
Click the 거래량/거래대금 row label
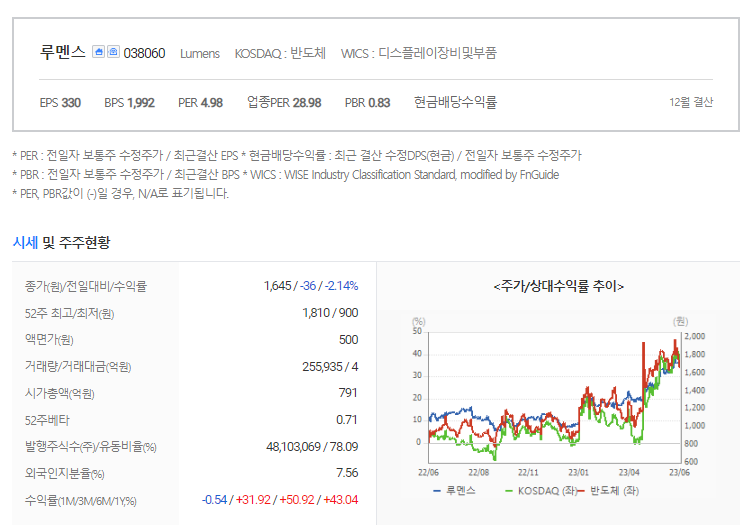pyautogui.click(x=78, y=367)
